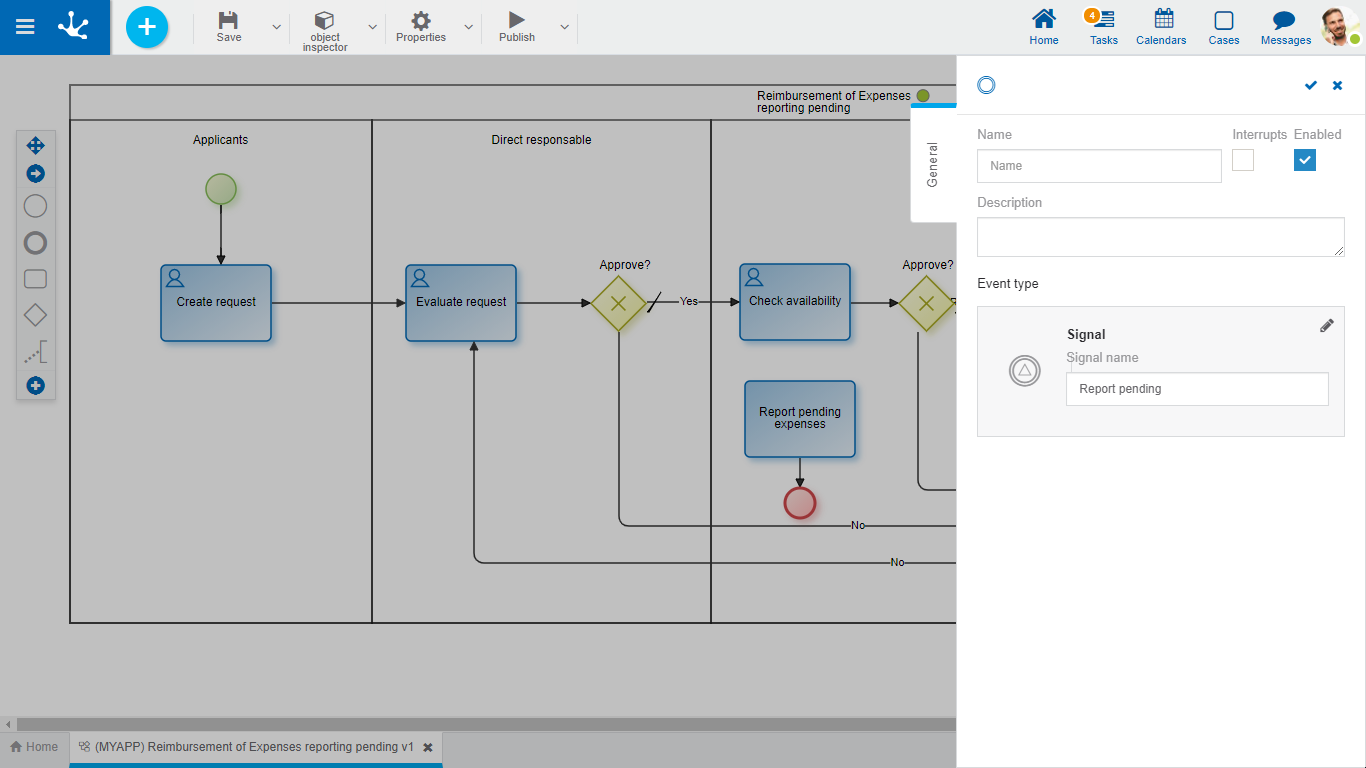Image resolution: width=1366 pixels, height=768 pixels.
Task: Select the task rectangle shape tool
Action: point(35,279)
